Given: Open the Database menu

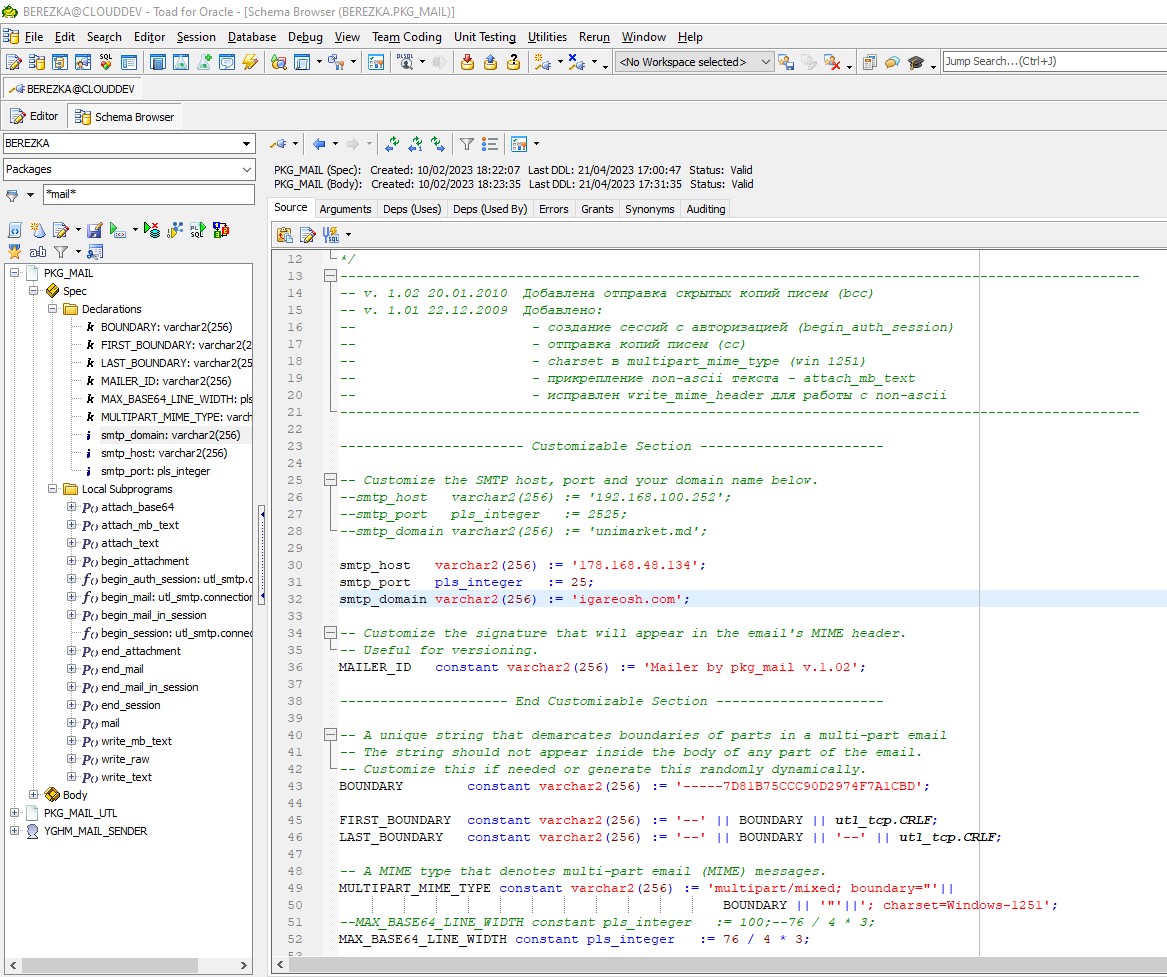Looking at the screenshot, I should click(x=252, y=37).
